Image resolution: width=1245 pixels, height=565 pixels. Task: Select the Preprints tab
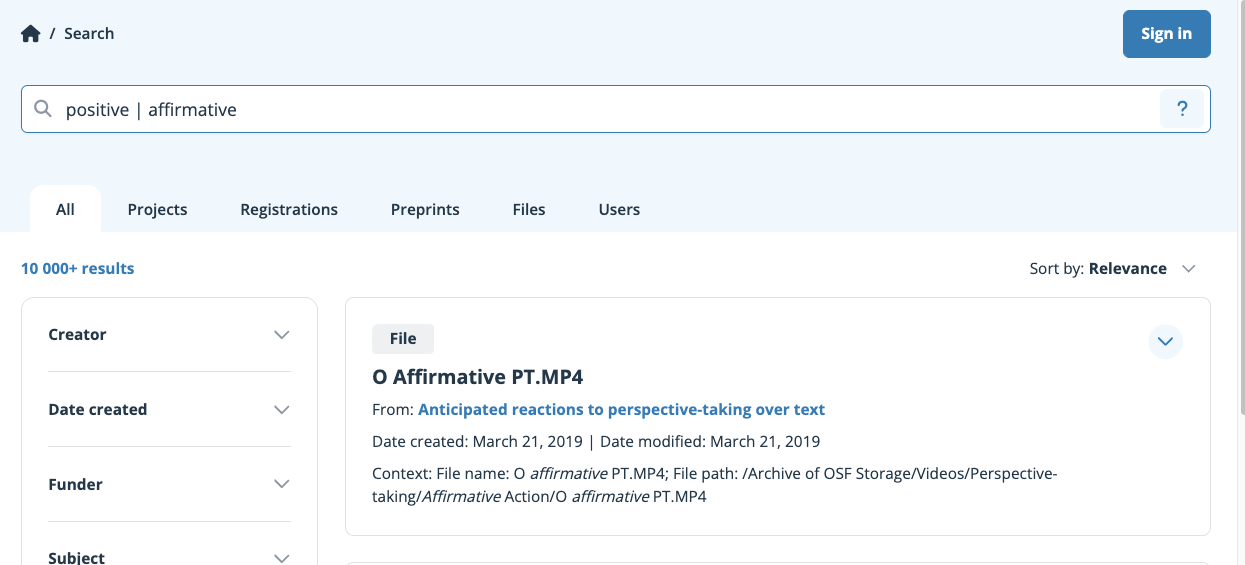pos(425,209)
